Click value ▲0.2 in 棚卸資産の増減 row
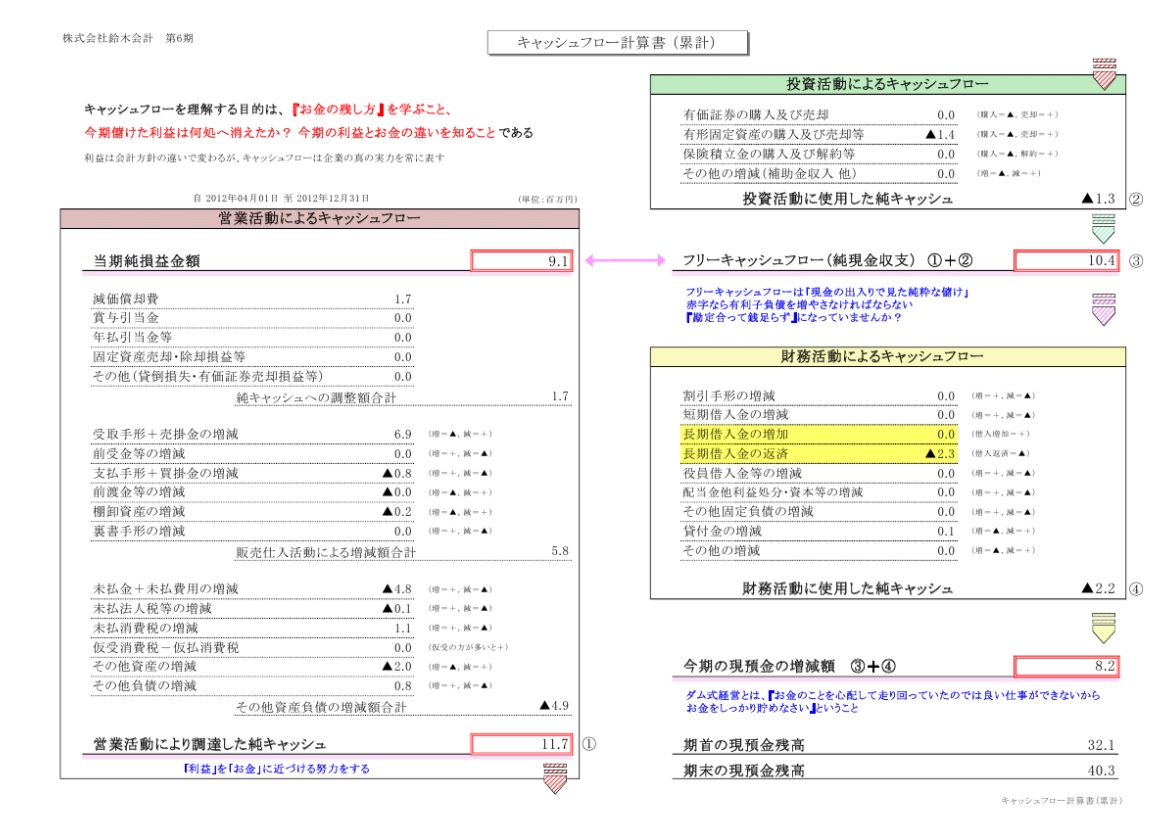Screen dimensions: 1174x825 [x=398, y=511]
